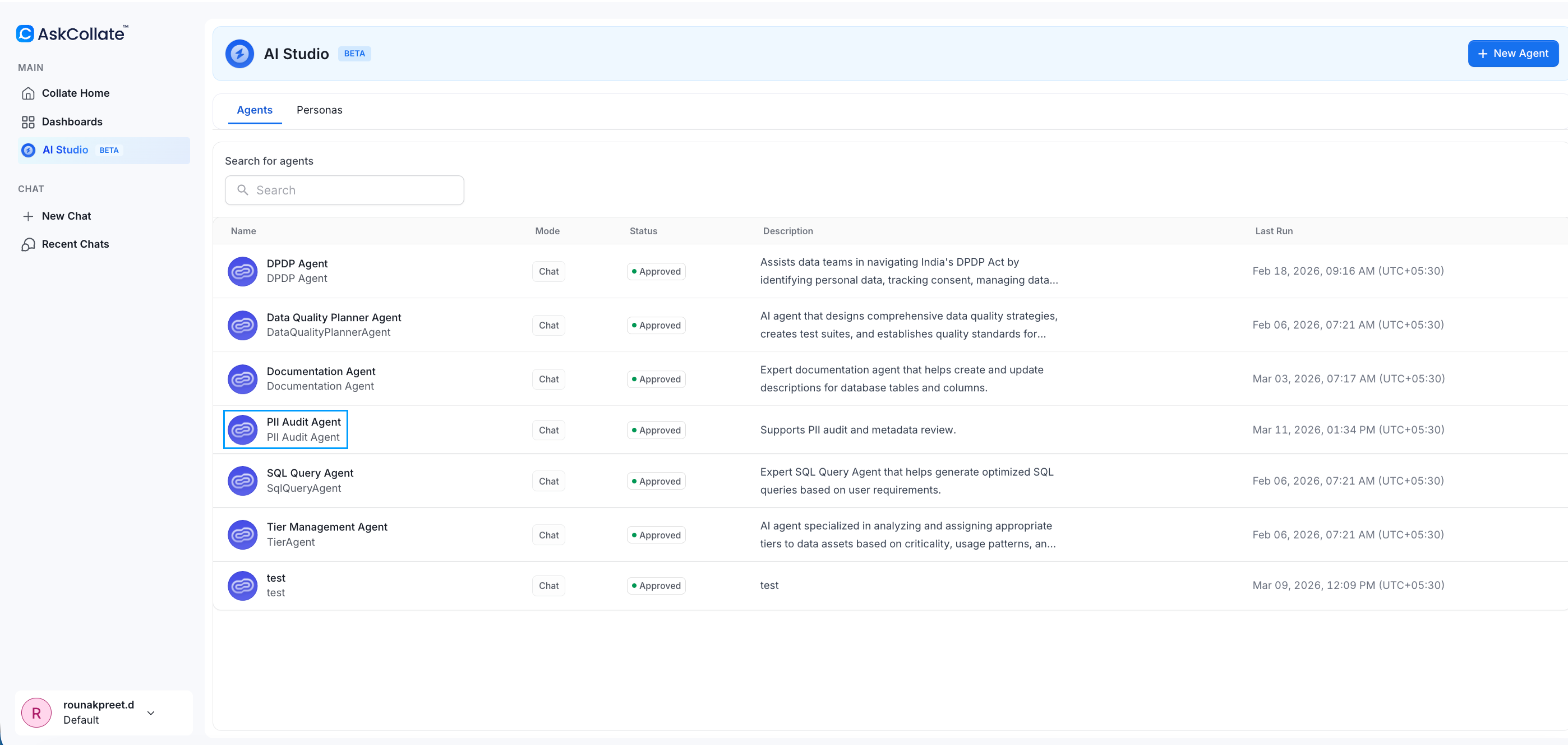Open Collate Home from sidebar
Viewport: 1568px width, 745px height.
75,93
